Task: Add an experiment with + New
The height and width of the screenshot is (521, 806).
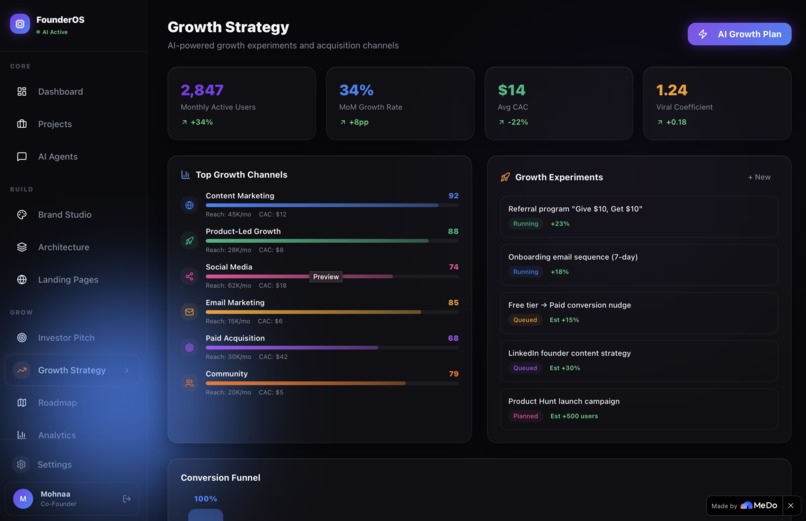Action: tap(759, 177)
